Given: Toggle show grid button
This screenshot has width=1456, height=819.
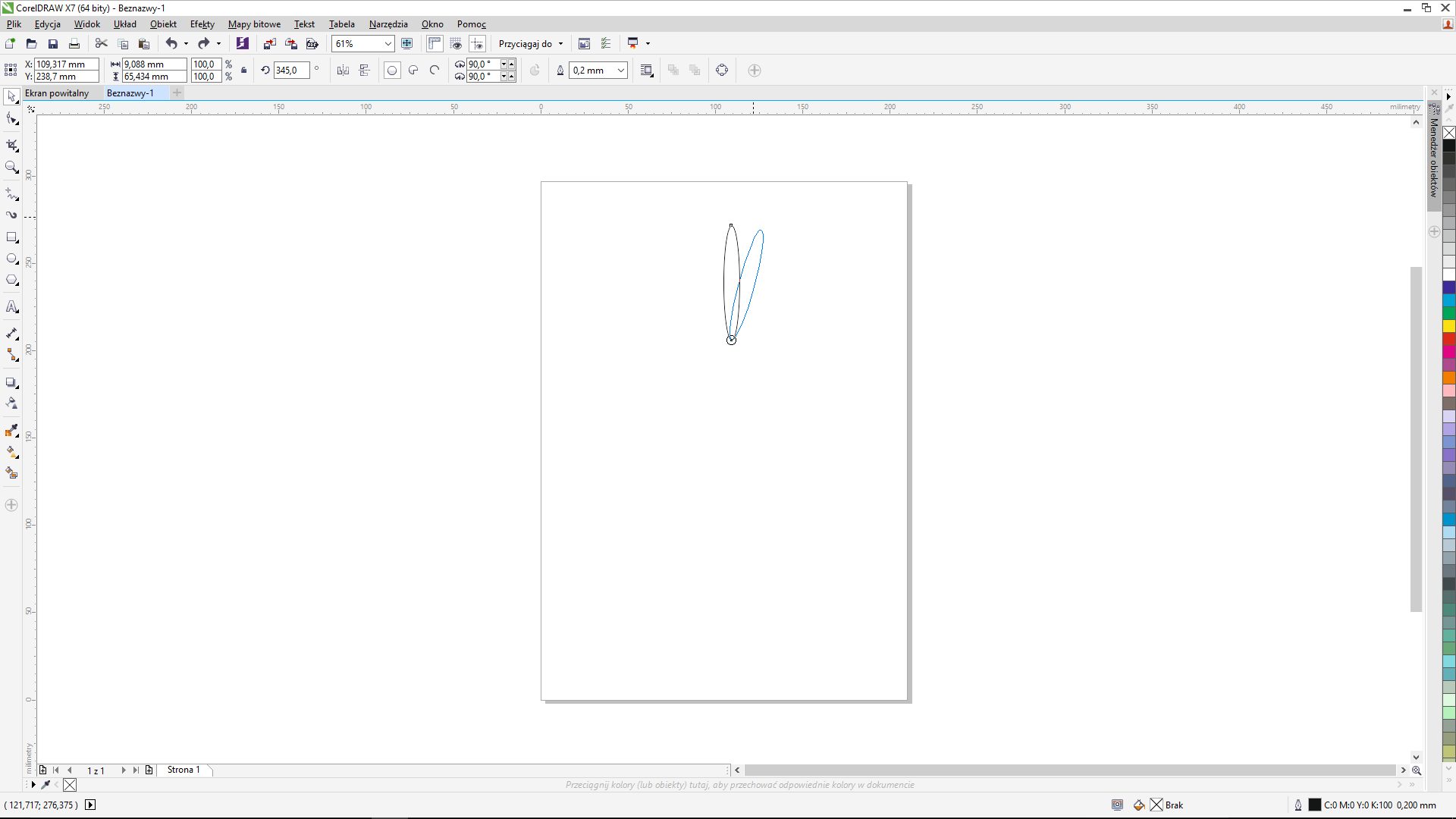Looking at the screenshot, I should 456,44.
